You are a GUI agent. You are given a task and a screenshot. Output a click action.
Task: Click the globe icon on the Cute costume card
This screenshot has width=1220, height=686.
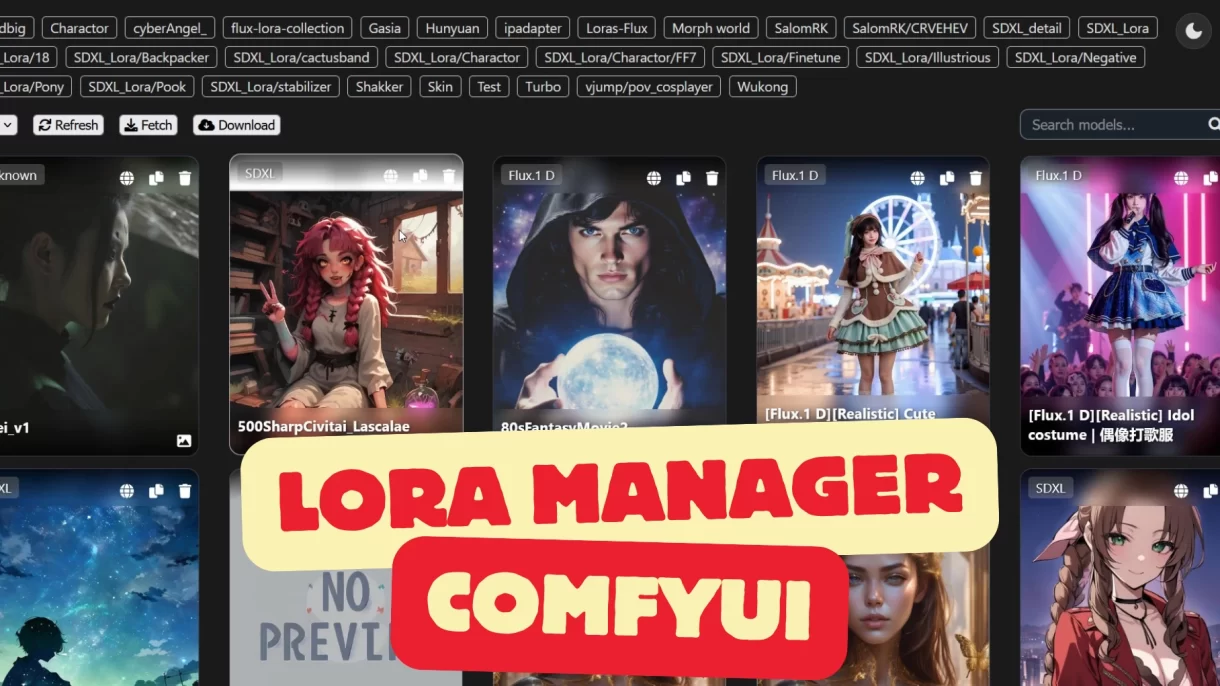tap(917, 178)
